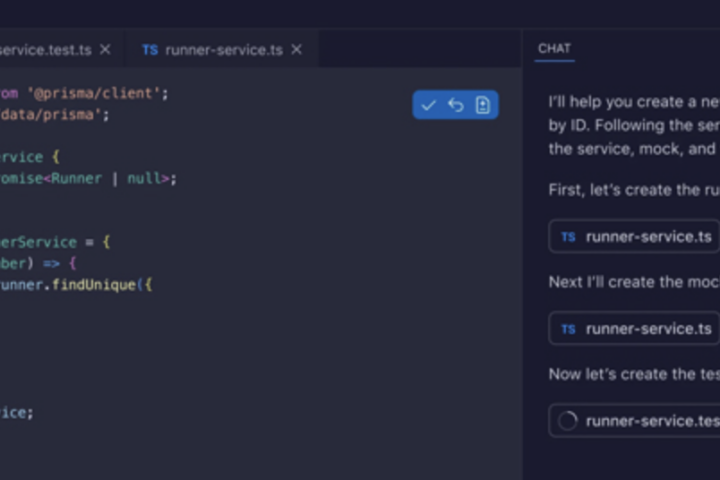Click the file diff icon in blue toolbar
Screen dimensions: 720x480
483,105
